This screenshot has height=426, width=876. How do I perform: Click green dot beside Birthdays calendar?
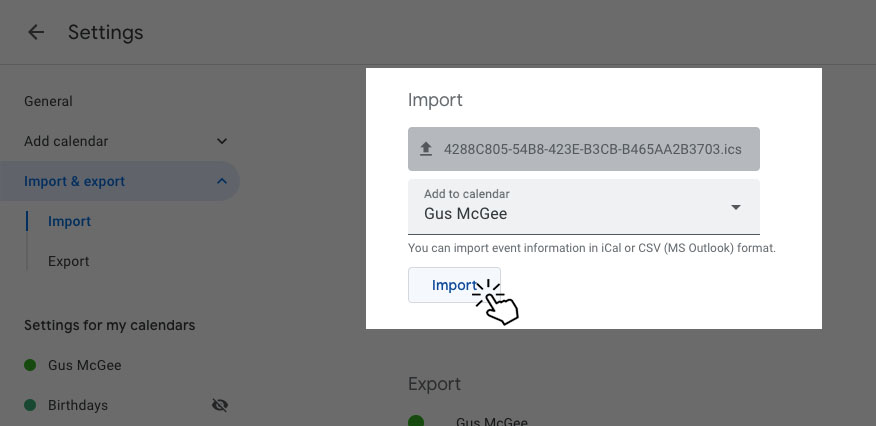point(30,405)
